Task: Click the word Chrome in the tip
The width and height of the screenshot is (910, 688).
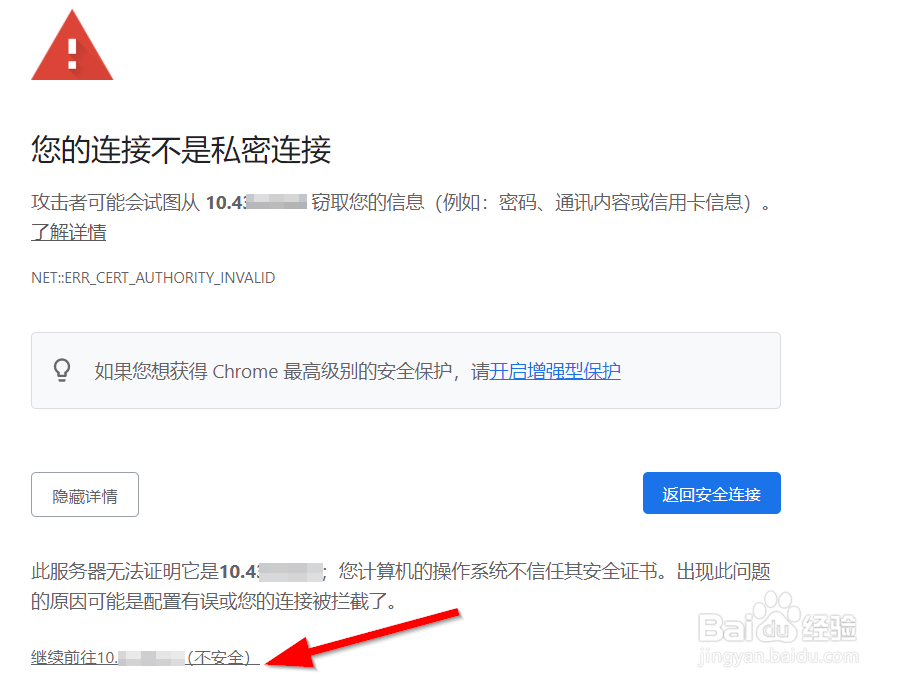Action: pyautogui.click(x=245, y=371)
